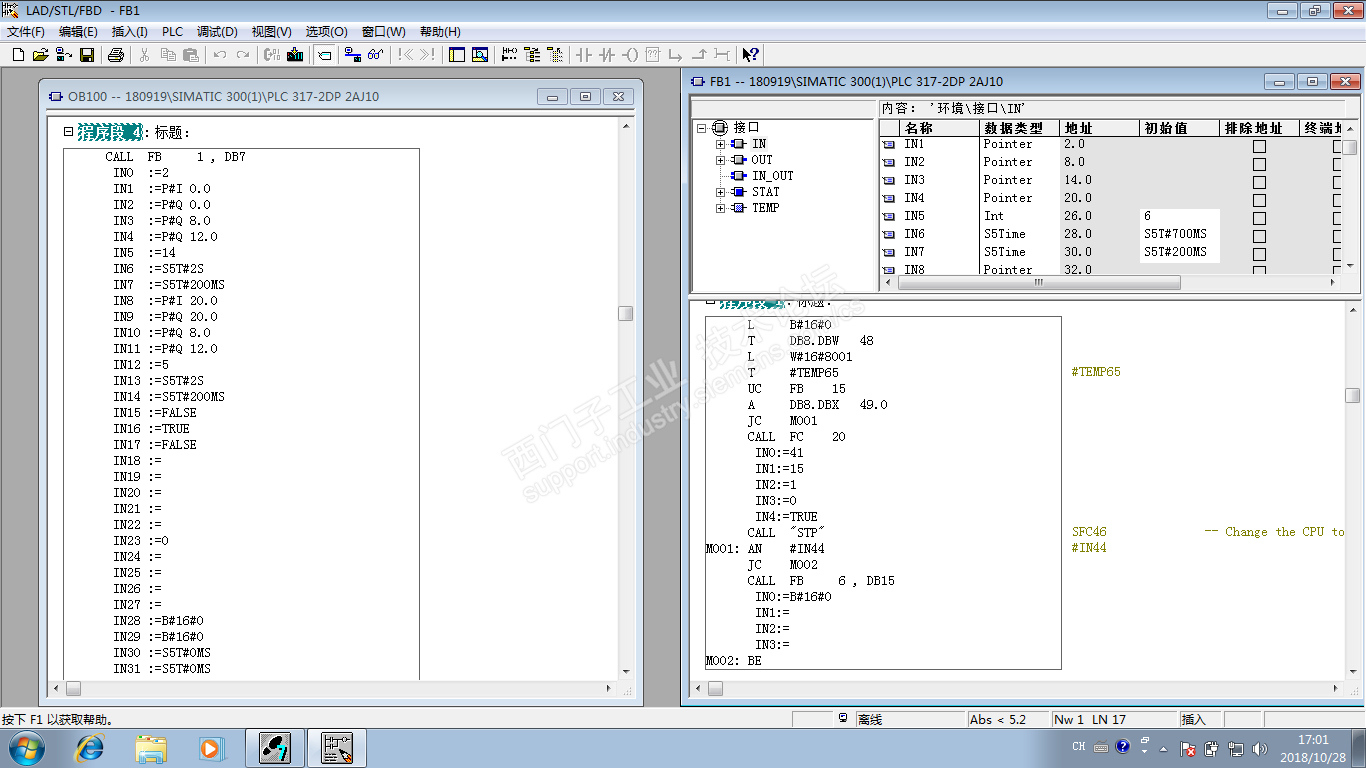
Task: Click the context Help pointer icon
Action: (x=751, y=55)
